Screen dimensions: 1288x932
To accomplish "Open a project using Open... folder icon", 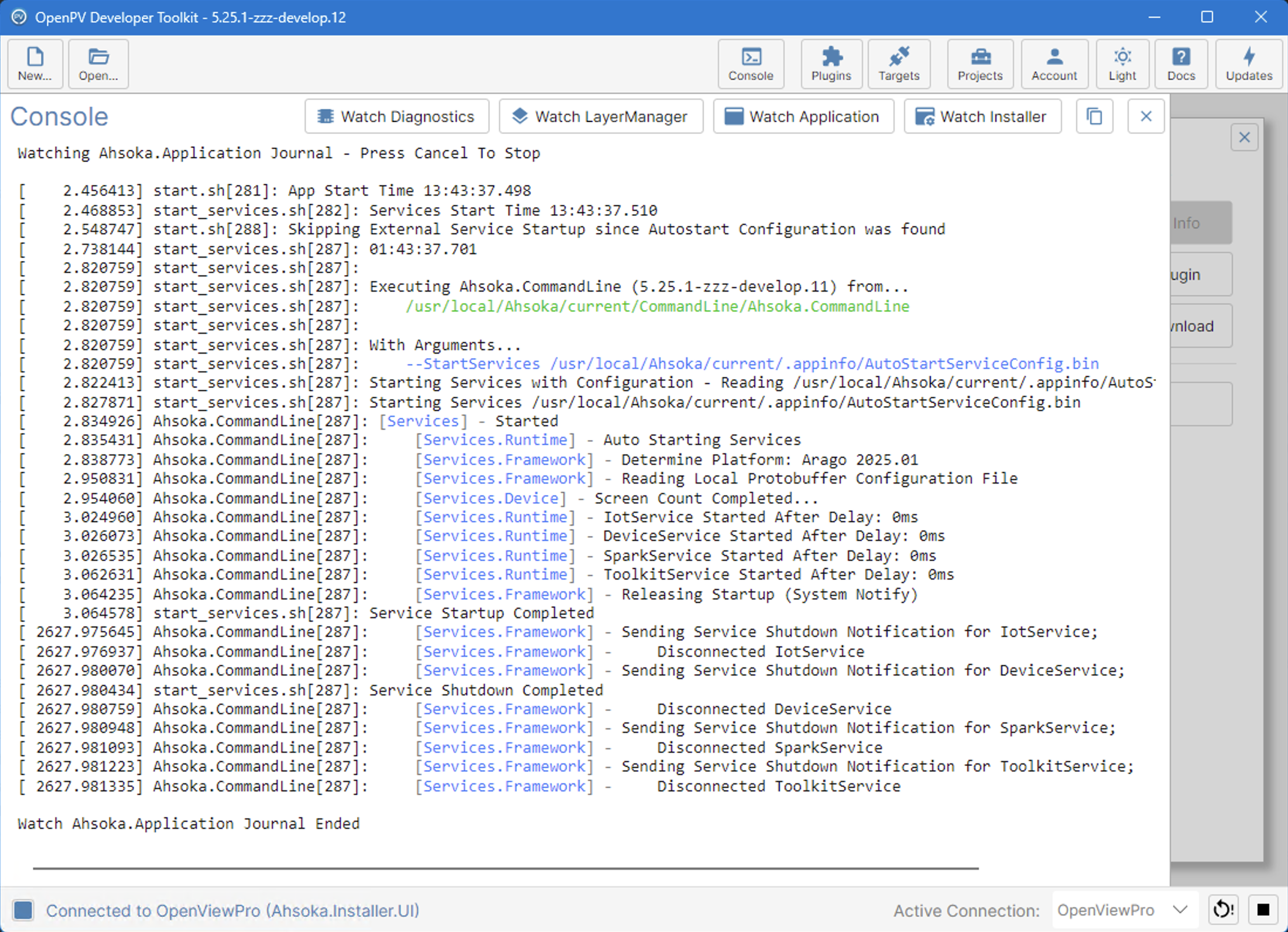I will (98, 64).
